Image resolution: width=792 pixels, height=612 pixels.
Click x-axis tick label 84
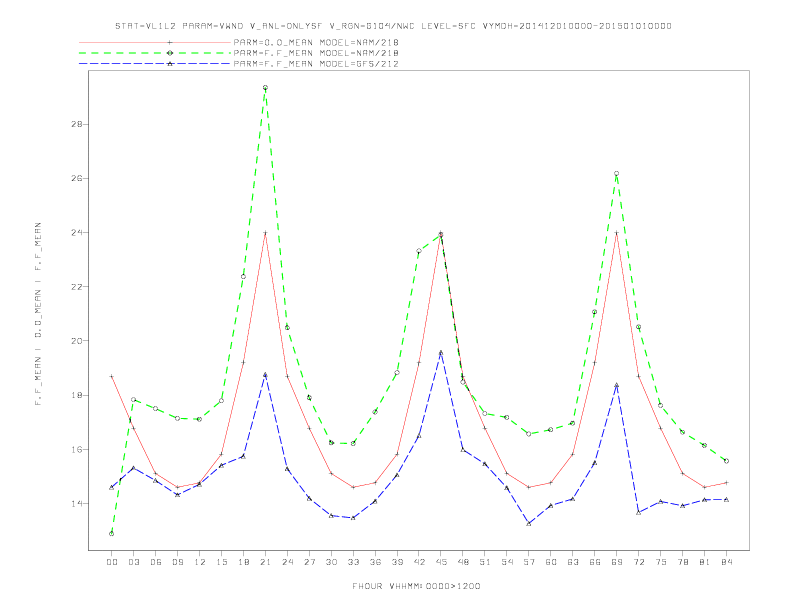(x=726, y=562)
